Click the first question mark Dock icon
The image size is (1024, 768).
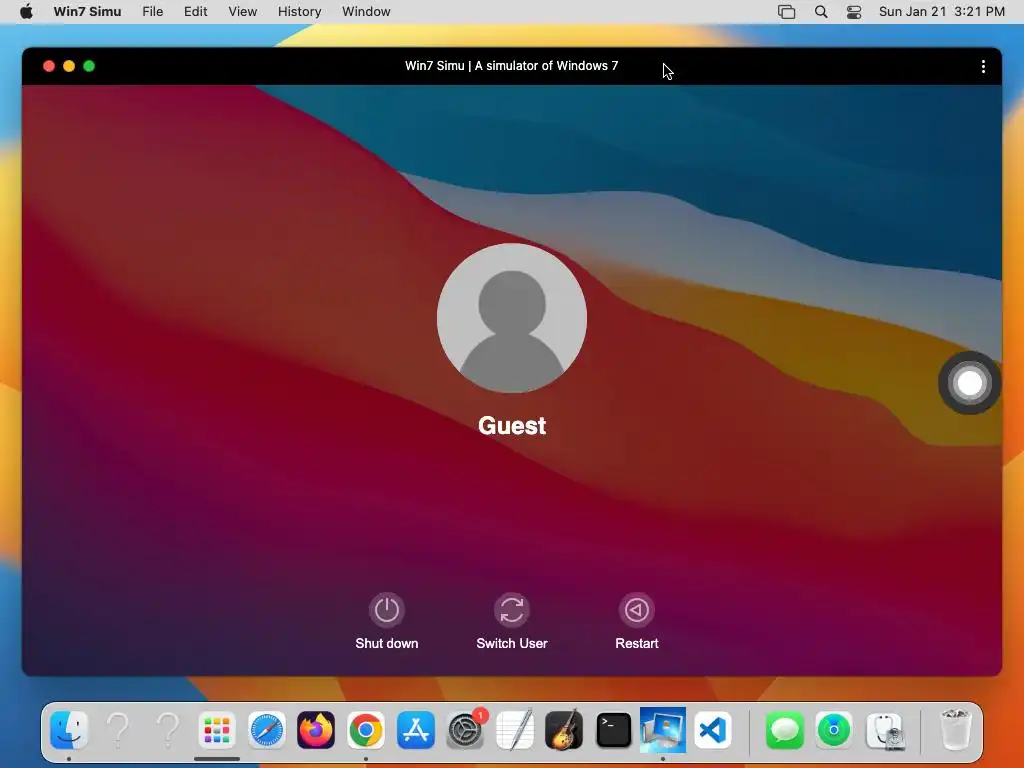118,729
